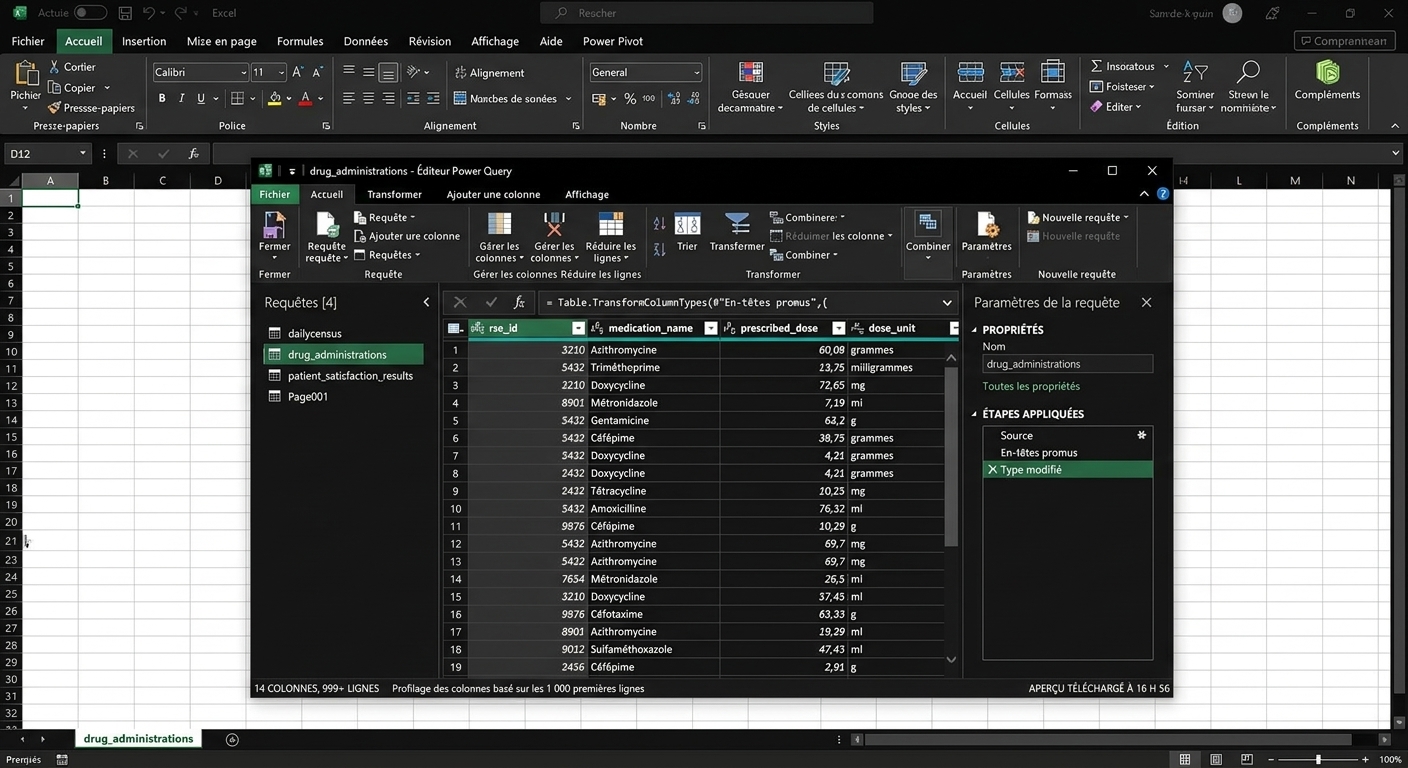This screenshot has height=768, width=1408.
Task: Open the Calibri font name dropdown
Action: 243,72
